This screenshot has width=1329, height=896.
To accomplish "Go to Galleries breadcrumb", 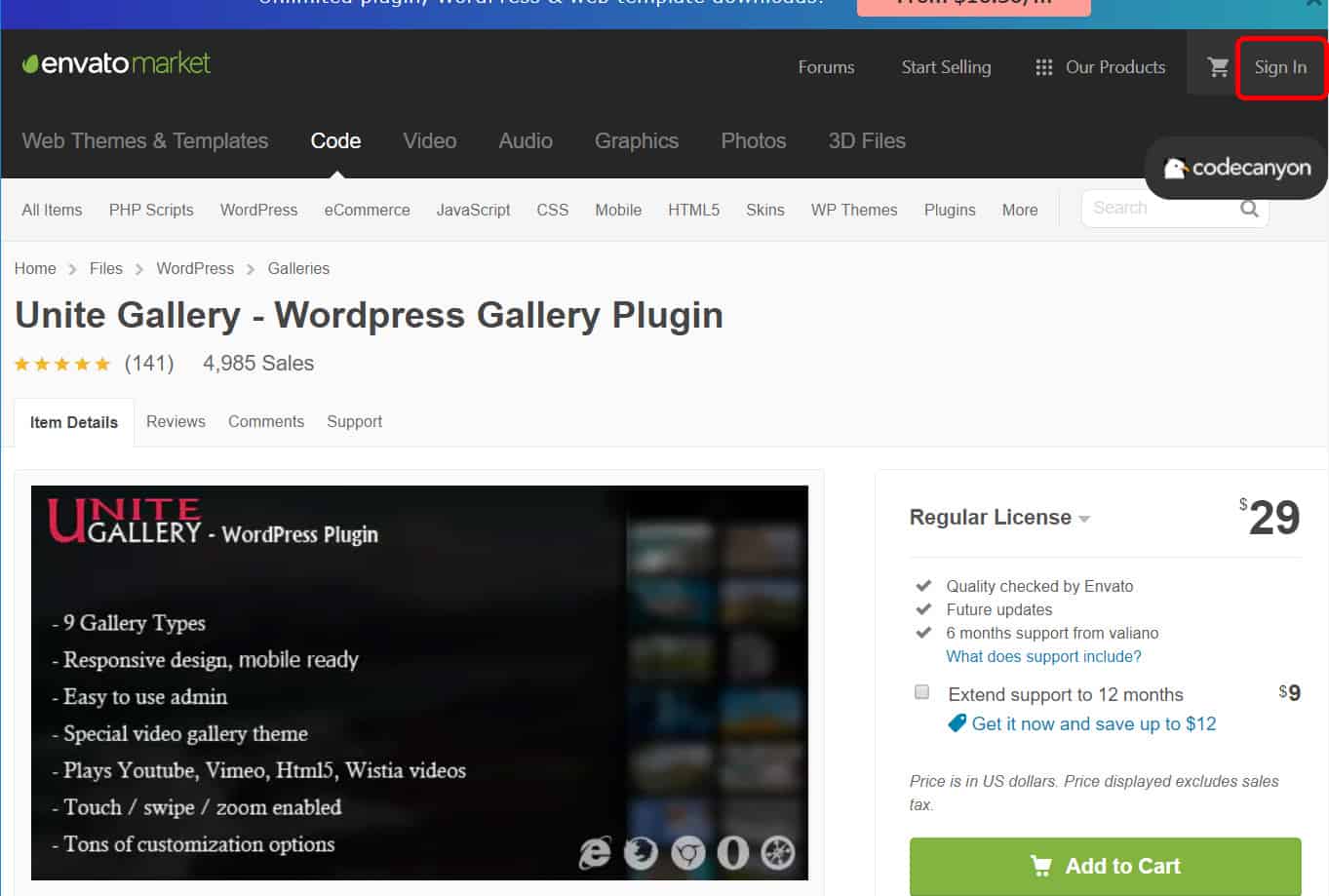I will click(298, 268).
